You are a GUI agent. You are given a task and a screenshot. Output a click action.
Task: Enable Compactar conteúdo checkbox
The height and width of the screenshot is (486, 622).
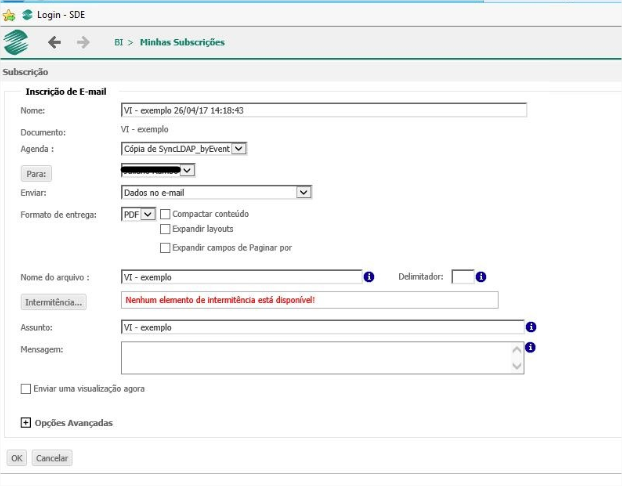click(165, 214)
